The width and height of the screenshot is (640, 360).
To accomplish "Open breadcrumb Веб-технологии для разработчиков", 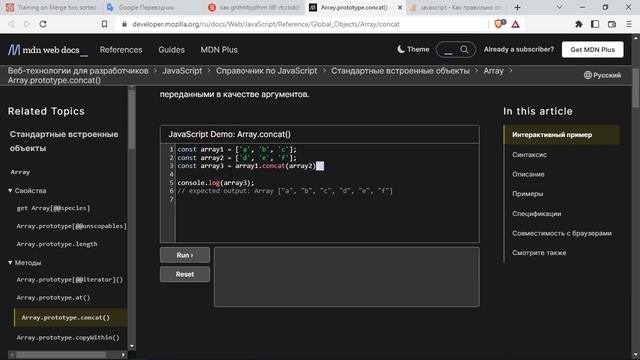I will [78, 71].
